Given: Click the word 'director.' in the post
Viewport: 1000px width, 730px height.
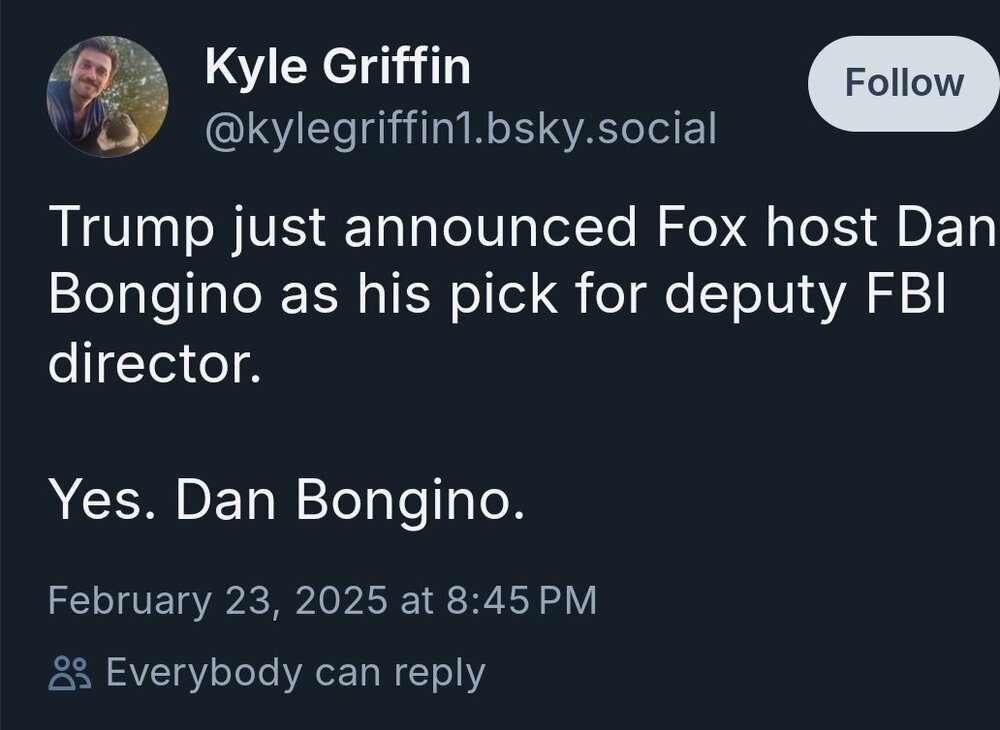Looking at the screenshot, I should (154, 366).
